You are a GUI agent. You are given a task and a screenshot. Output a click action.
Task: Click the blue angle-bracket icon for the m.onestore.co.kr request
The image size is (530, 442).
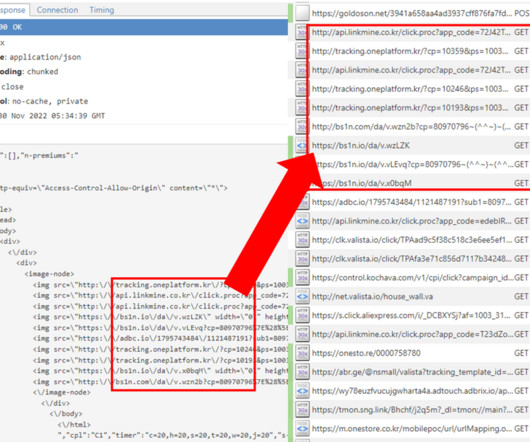(302, 429)
